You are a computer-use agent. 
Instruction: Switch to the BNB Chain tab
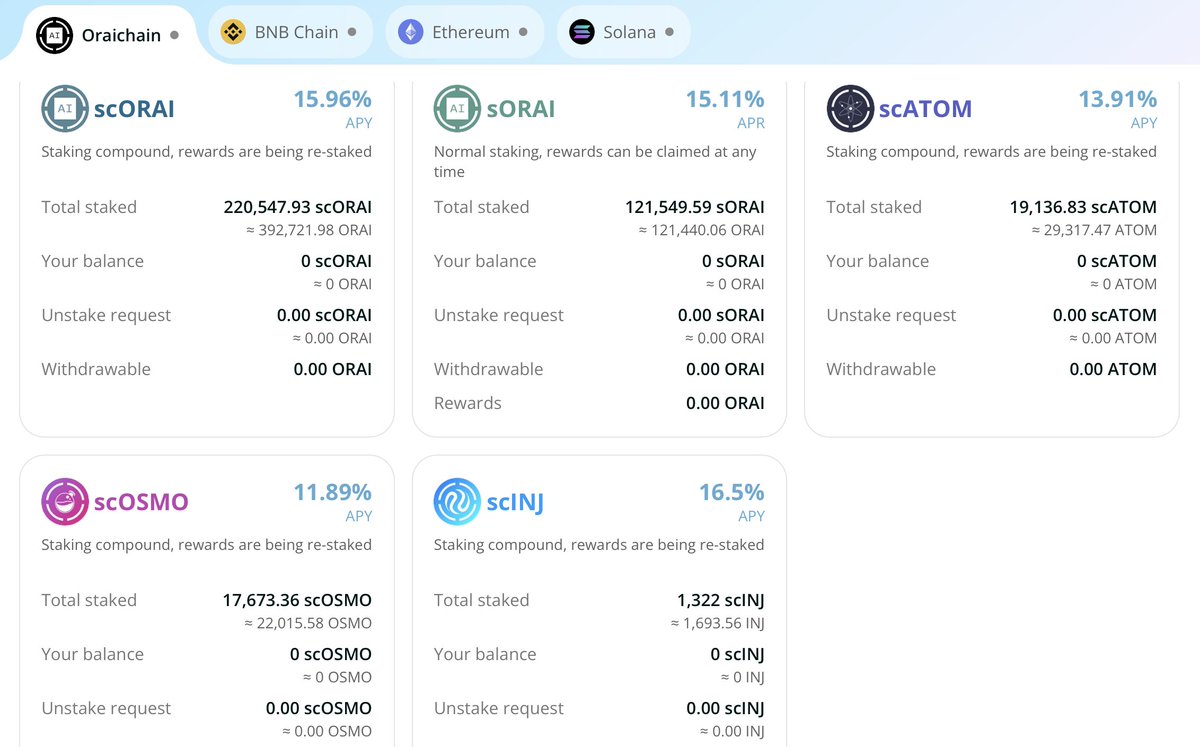point(290,31)
